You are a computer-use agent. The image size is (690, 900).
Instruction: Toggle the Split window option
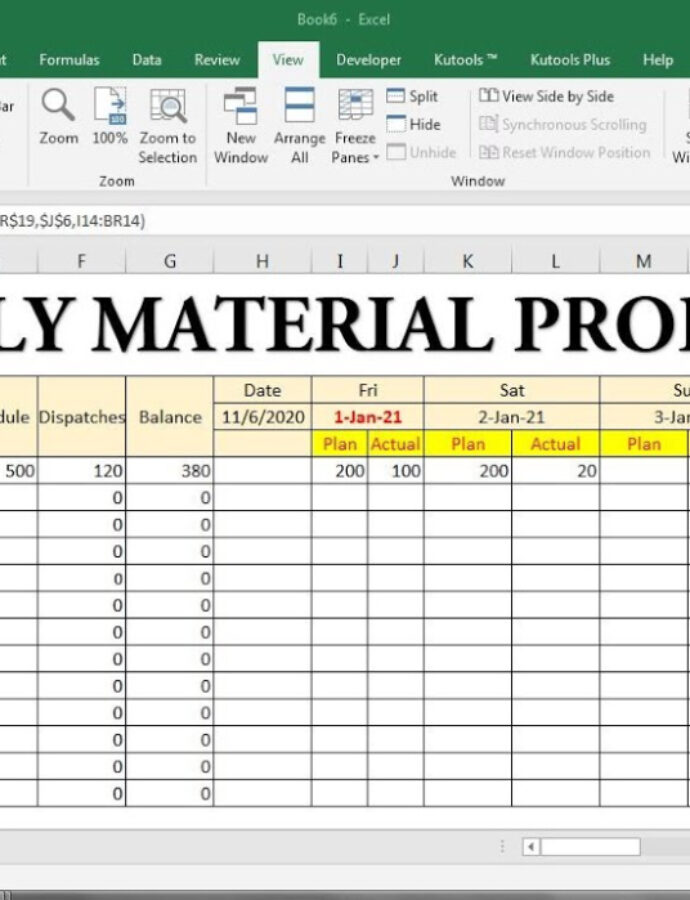(x=413, y=97)
